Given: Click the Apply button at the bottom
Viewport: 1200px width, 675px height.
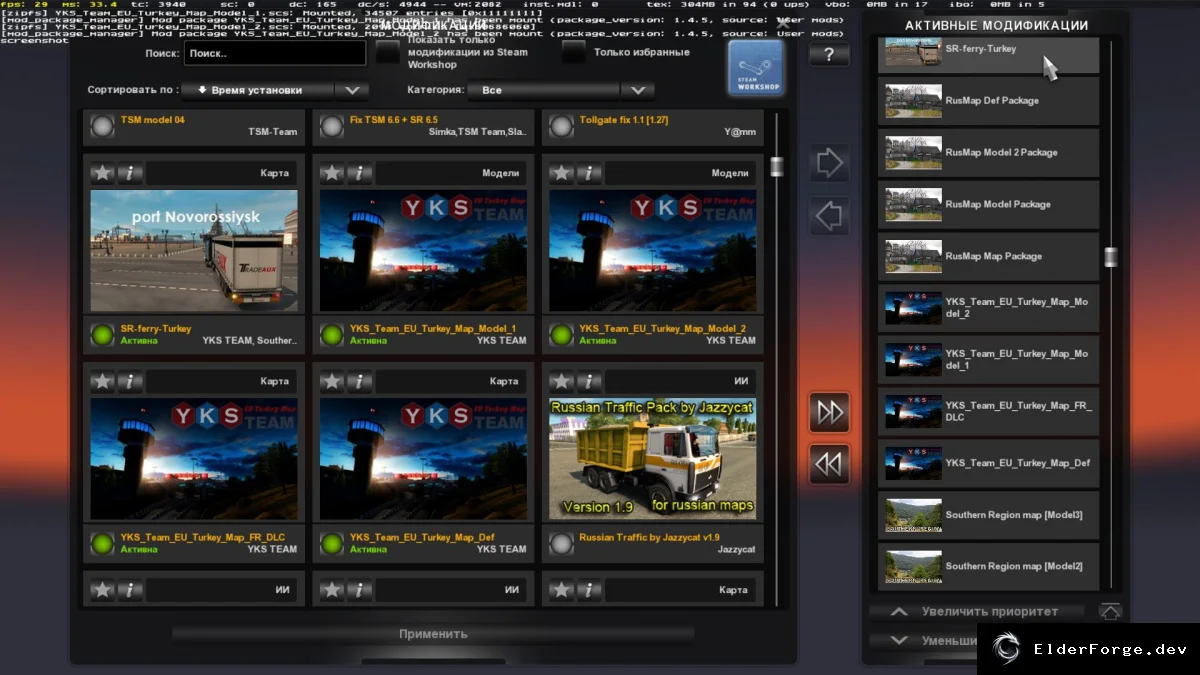Looking at the screenshot, I should pyautogui.click(x=433, y=634).
